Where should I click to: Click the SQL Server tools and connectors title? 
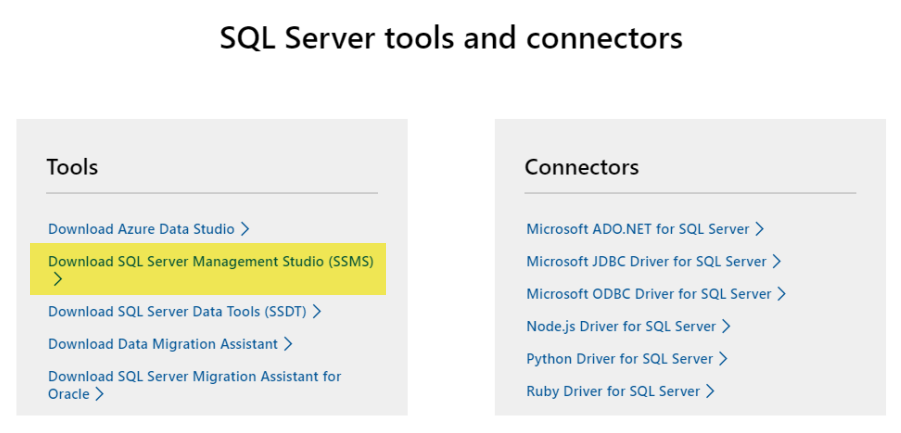coord(451,38)
